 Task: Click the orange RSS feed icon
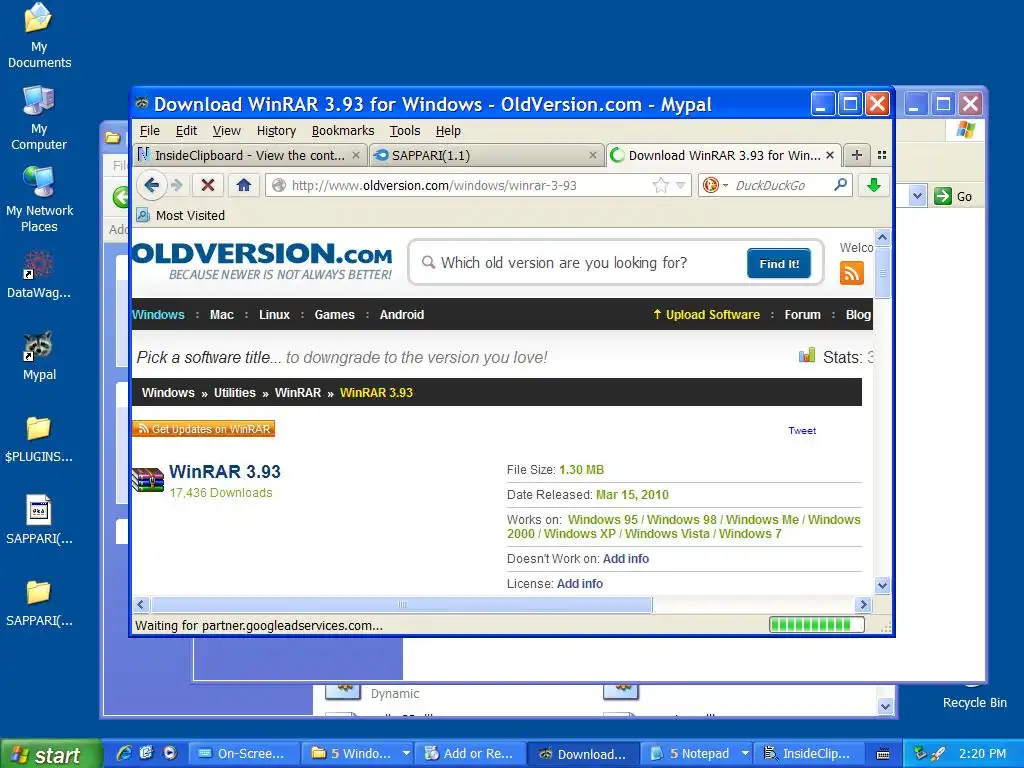[852, 273]
